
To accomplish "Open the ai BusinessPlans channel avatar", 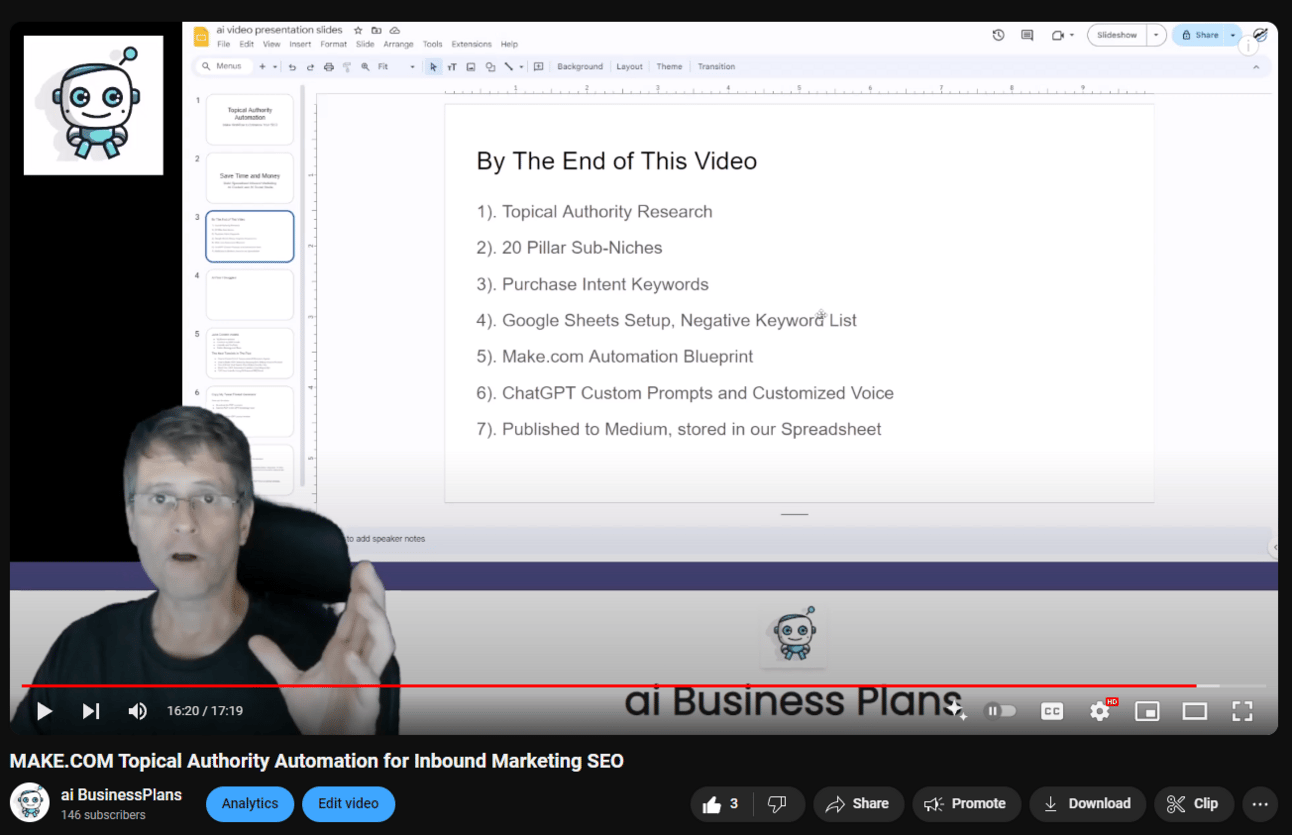I will tap(30, 804).
